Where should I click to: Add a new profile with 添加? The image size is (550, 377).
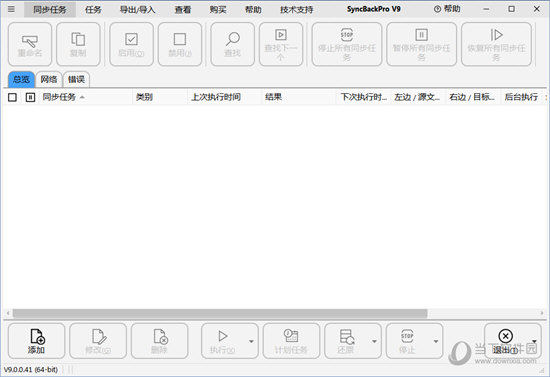36,341
